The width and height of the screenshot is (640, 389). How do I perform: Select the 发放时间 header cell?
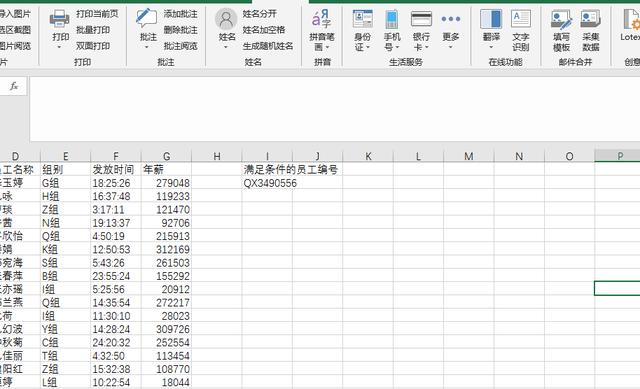(x=116, y=169)
